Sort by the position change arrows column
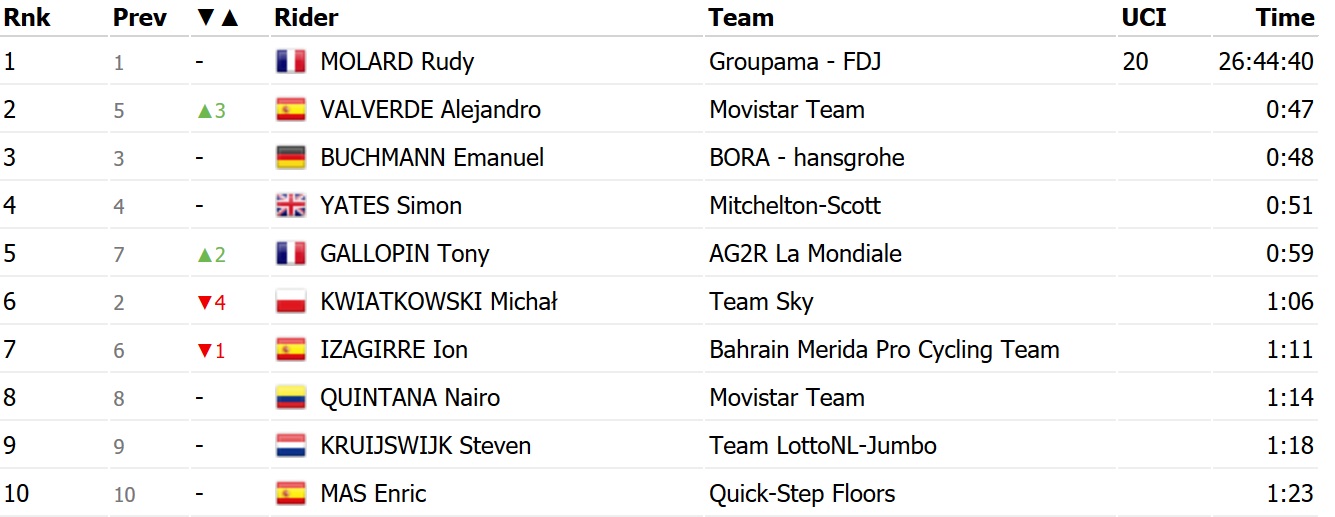The width and height of the screenshot is (1335, 517). coord(218,18)
